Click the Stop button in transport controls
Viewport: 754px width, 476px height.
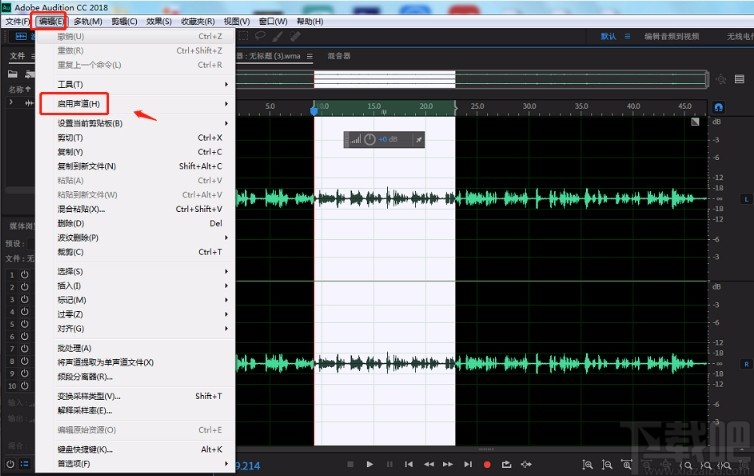coord(350,464)
